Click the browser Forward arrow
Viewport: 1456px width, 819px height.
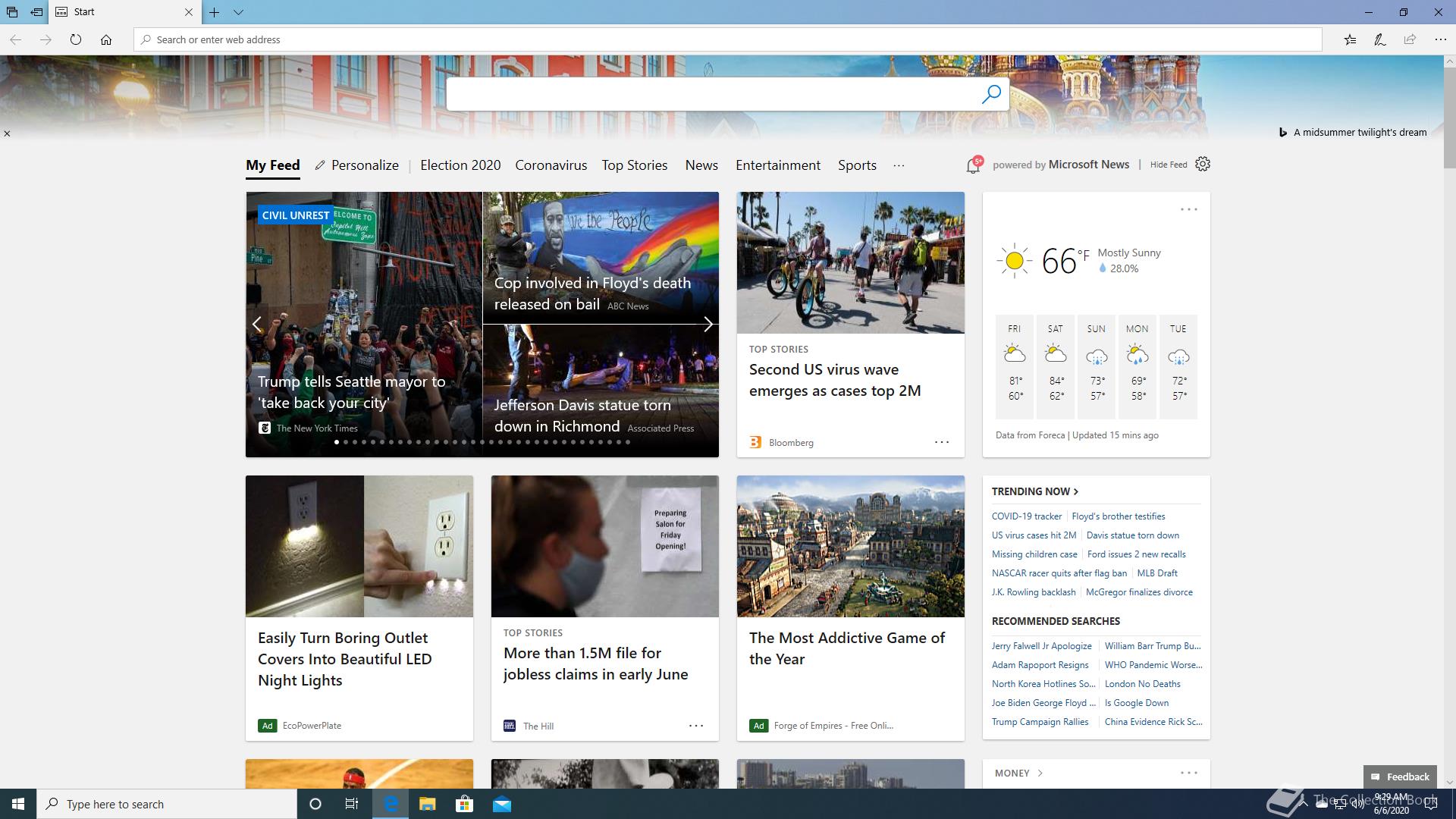pos(45,39)
